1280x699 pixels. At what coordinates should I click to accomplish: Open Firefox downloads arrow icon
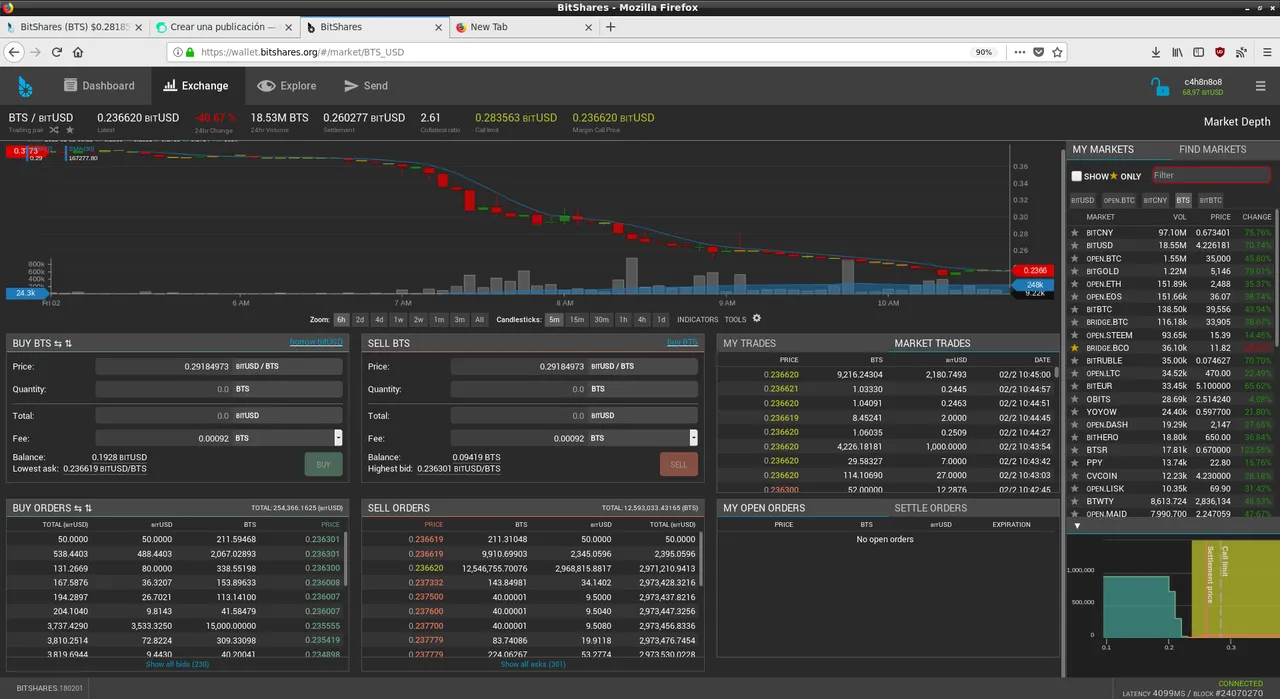click(x=1156, y=52)
